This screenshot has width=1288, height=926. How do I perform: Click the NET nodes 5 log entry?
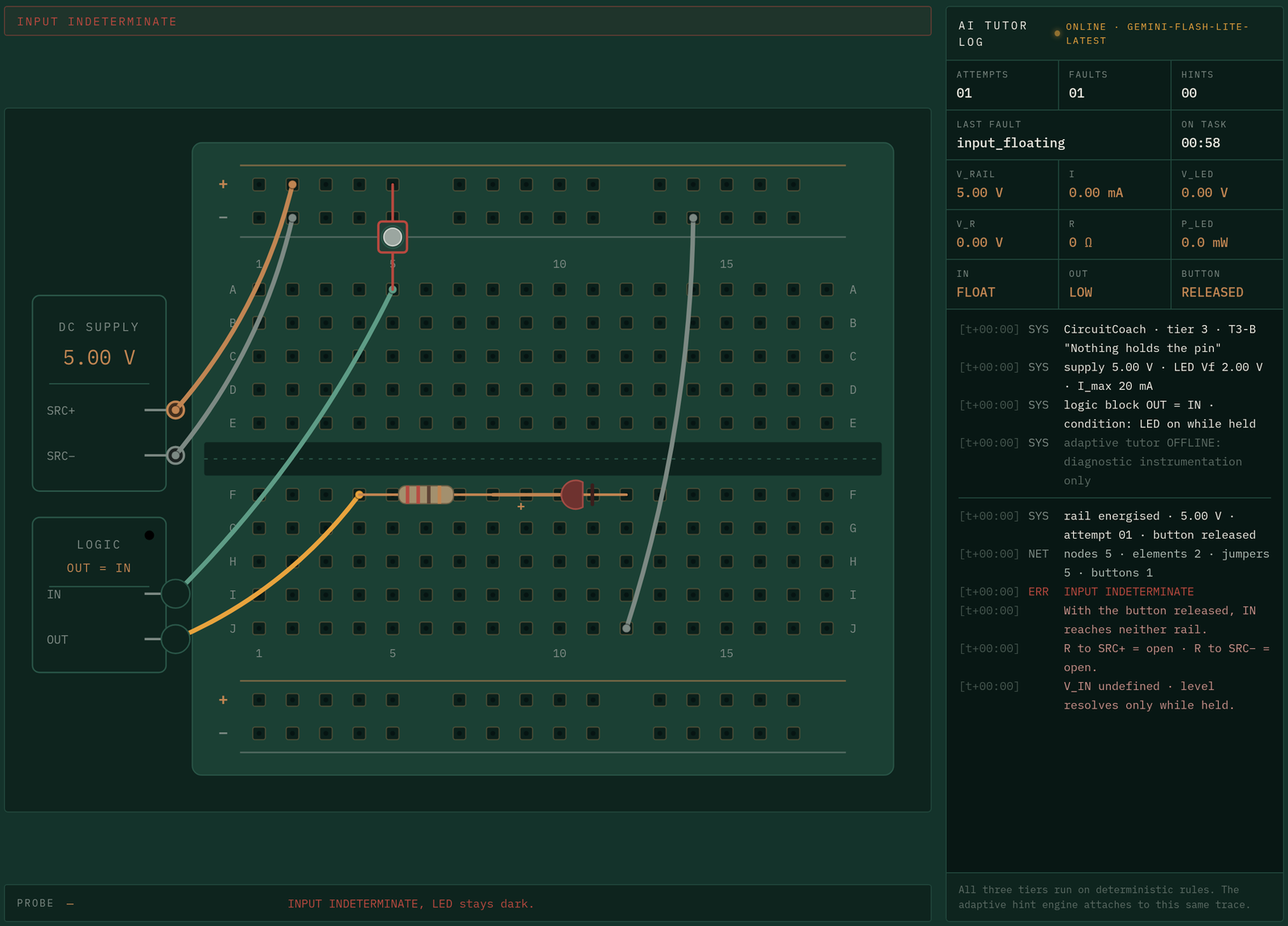(1114, 563)
